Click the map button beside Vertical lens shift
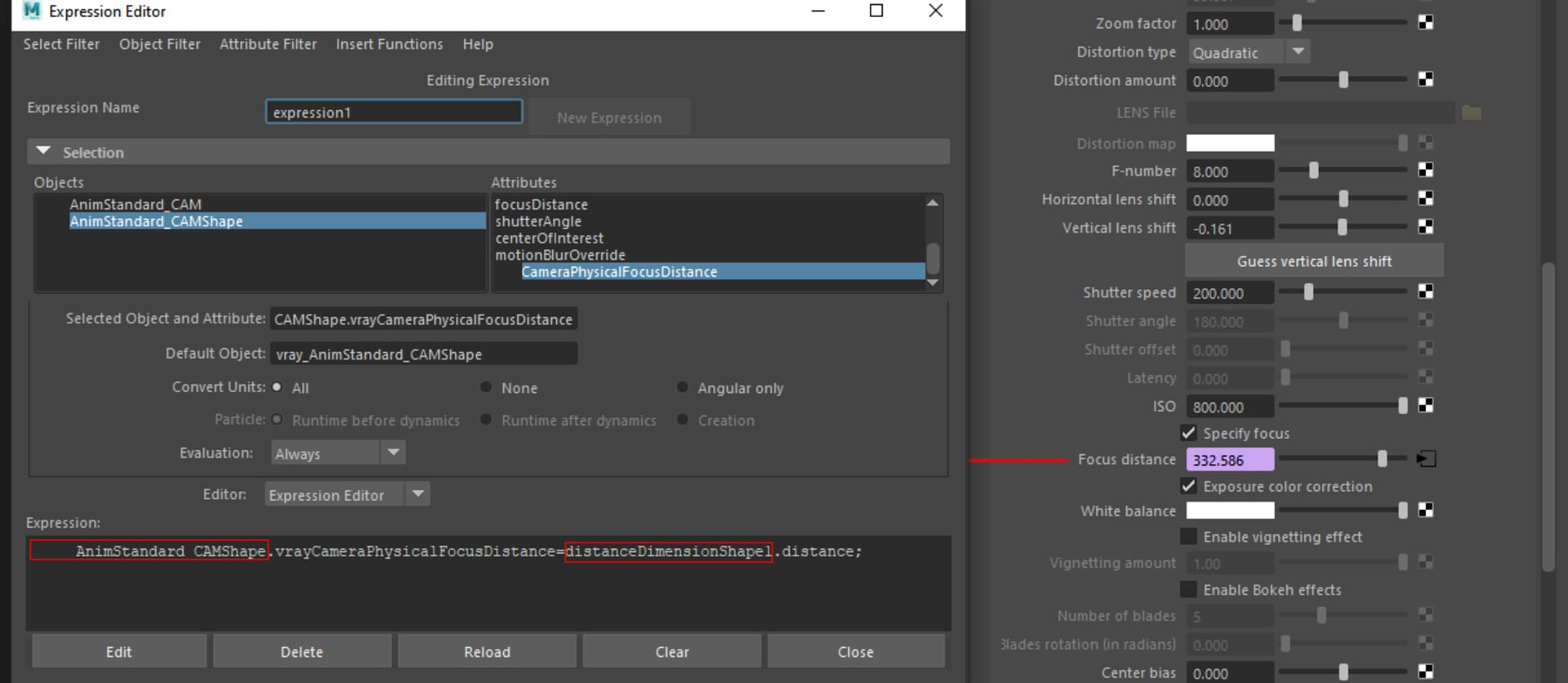This screenshot has height=683, width=1568. coord(1425,227)
